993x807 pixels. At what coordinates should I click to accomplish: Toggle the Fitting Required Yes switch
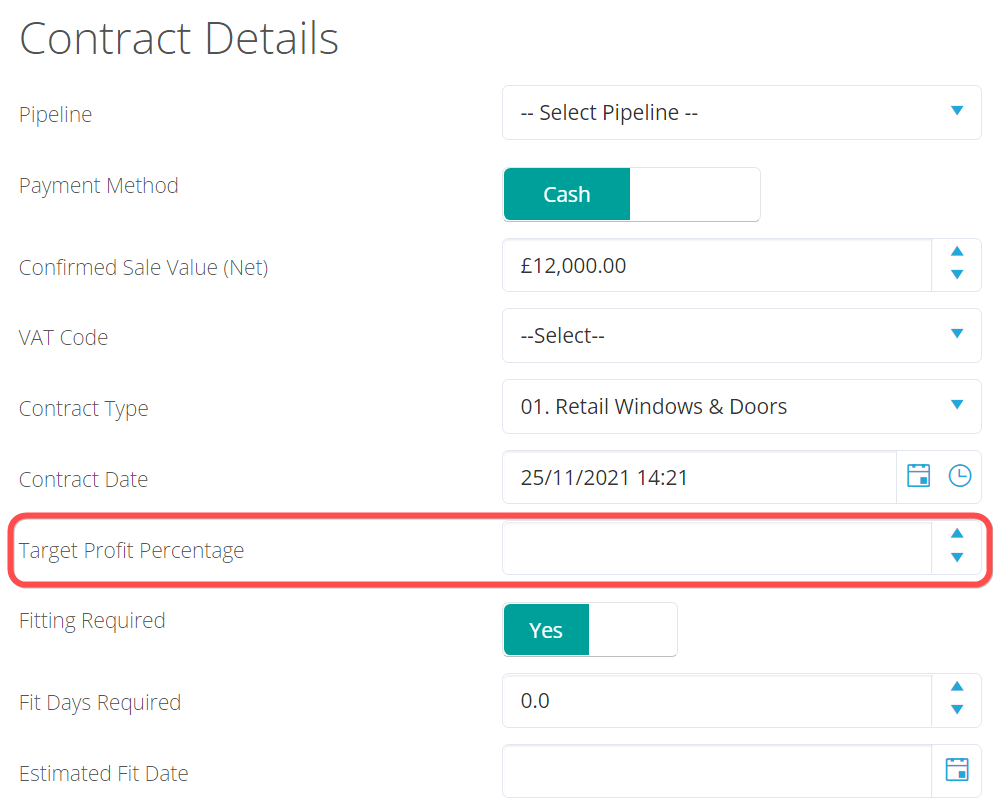(x=546, y=630)
